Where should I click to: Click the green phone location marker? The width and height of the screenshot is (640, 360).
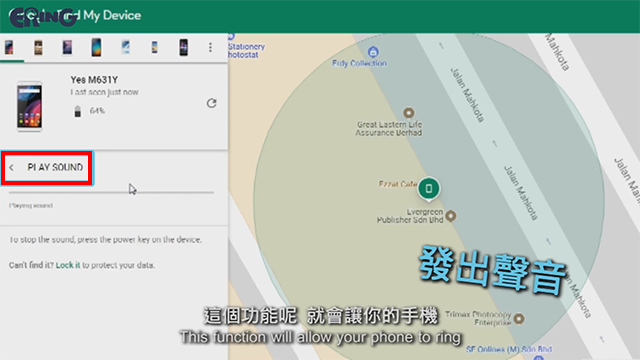429,189
